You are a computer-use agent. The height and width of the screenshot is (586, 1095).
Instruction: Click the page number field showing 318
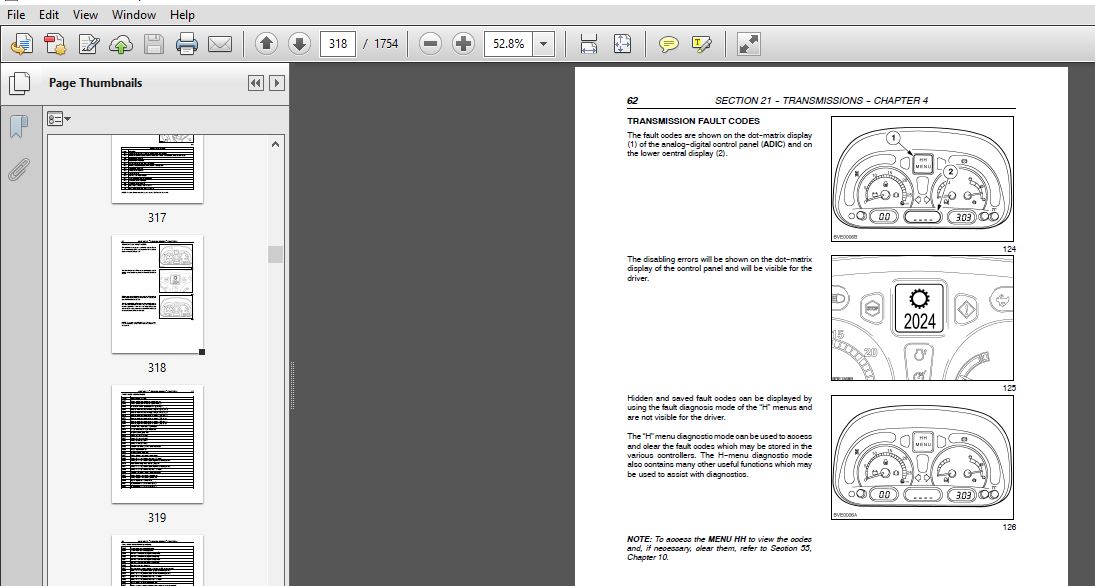coord(338,44)
